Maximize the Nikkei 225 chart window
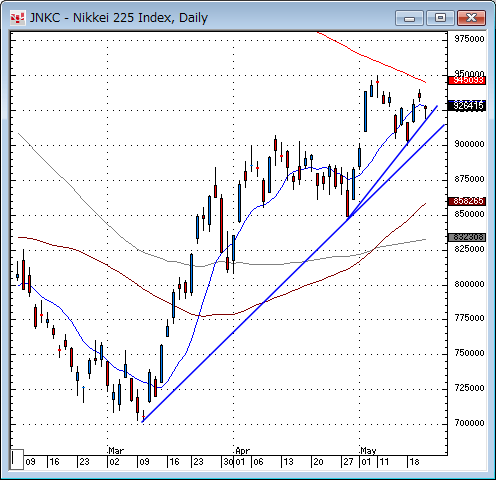Screen dimensions: 496x480 point(440,18)
